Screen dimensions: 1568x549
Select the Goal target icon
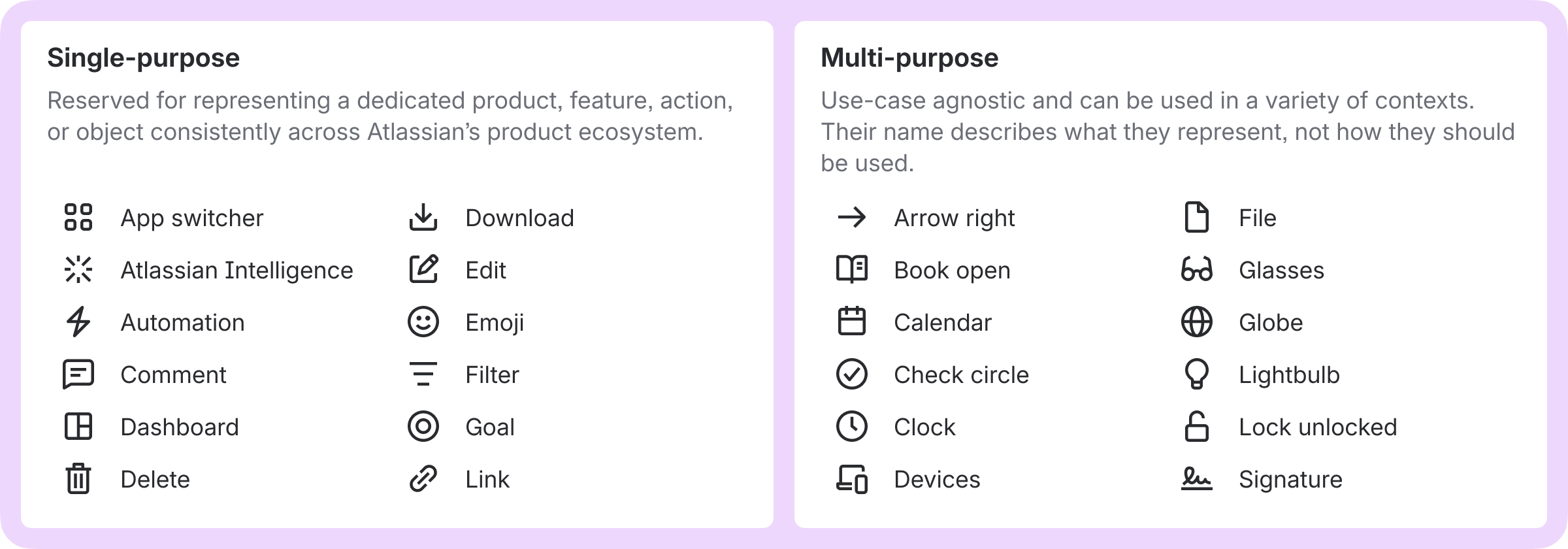[423, 427]
